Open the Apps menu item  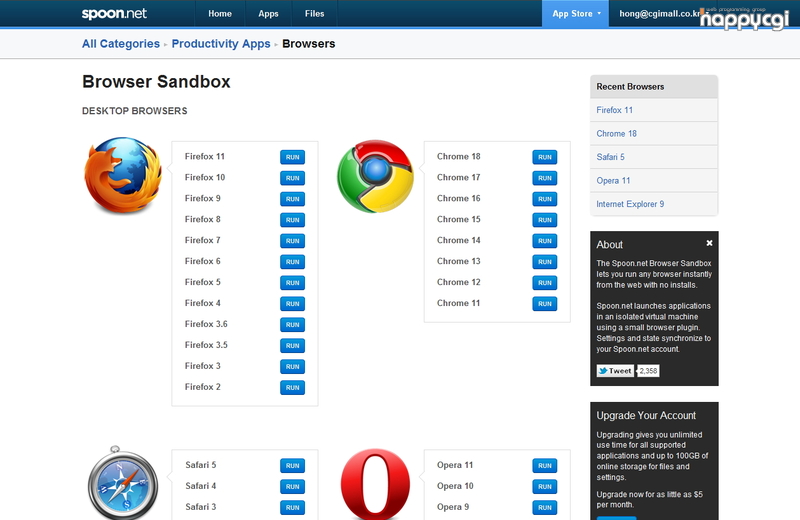pos(268,14)
